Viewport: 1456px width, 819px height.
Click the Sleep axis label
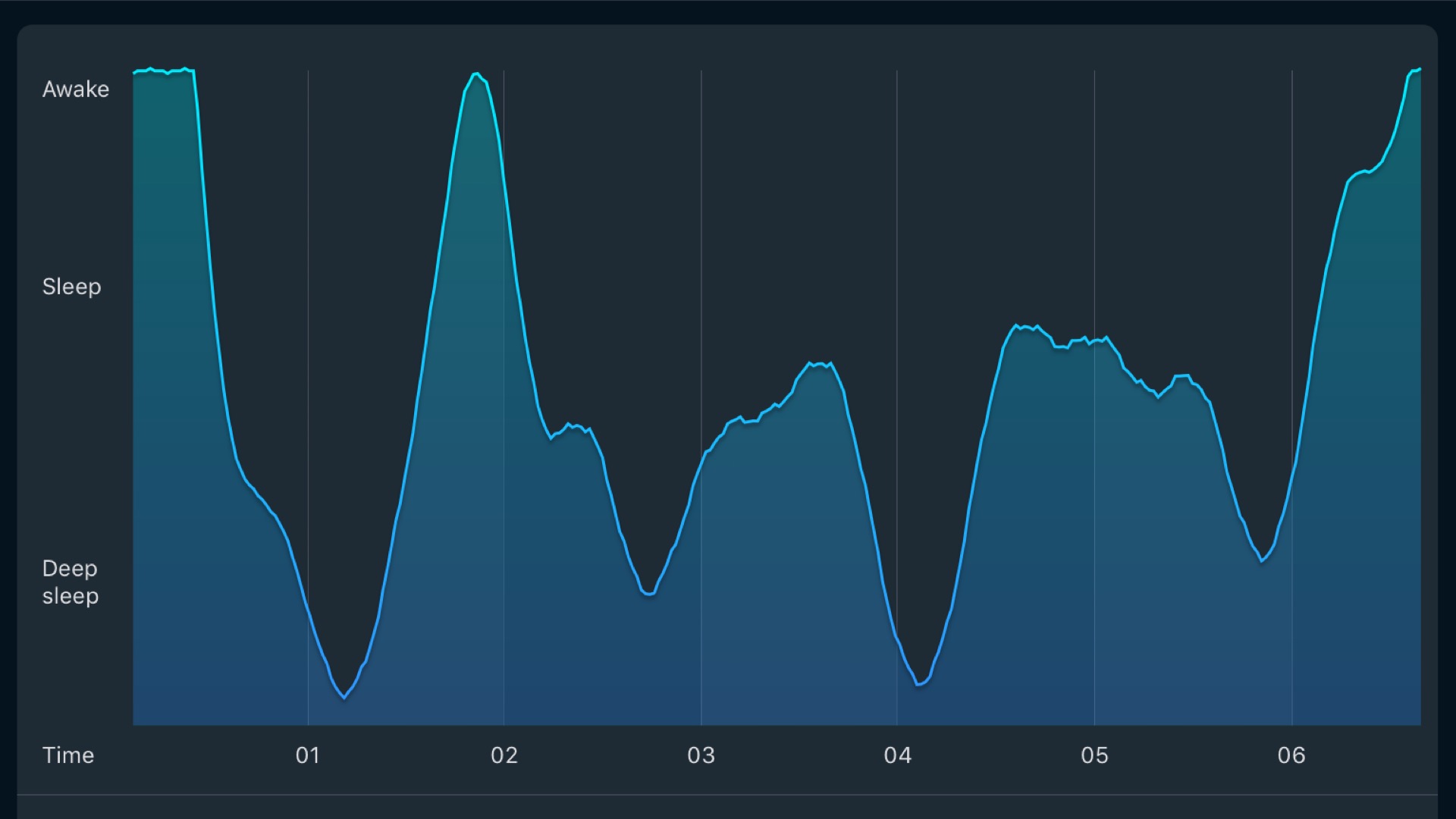[71, 287]
